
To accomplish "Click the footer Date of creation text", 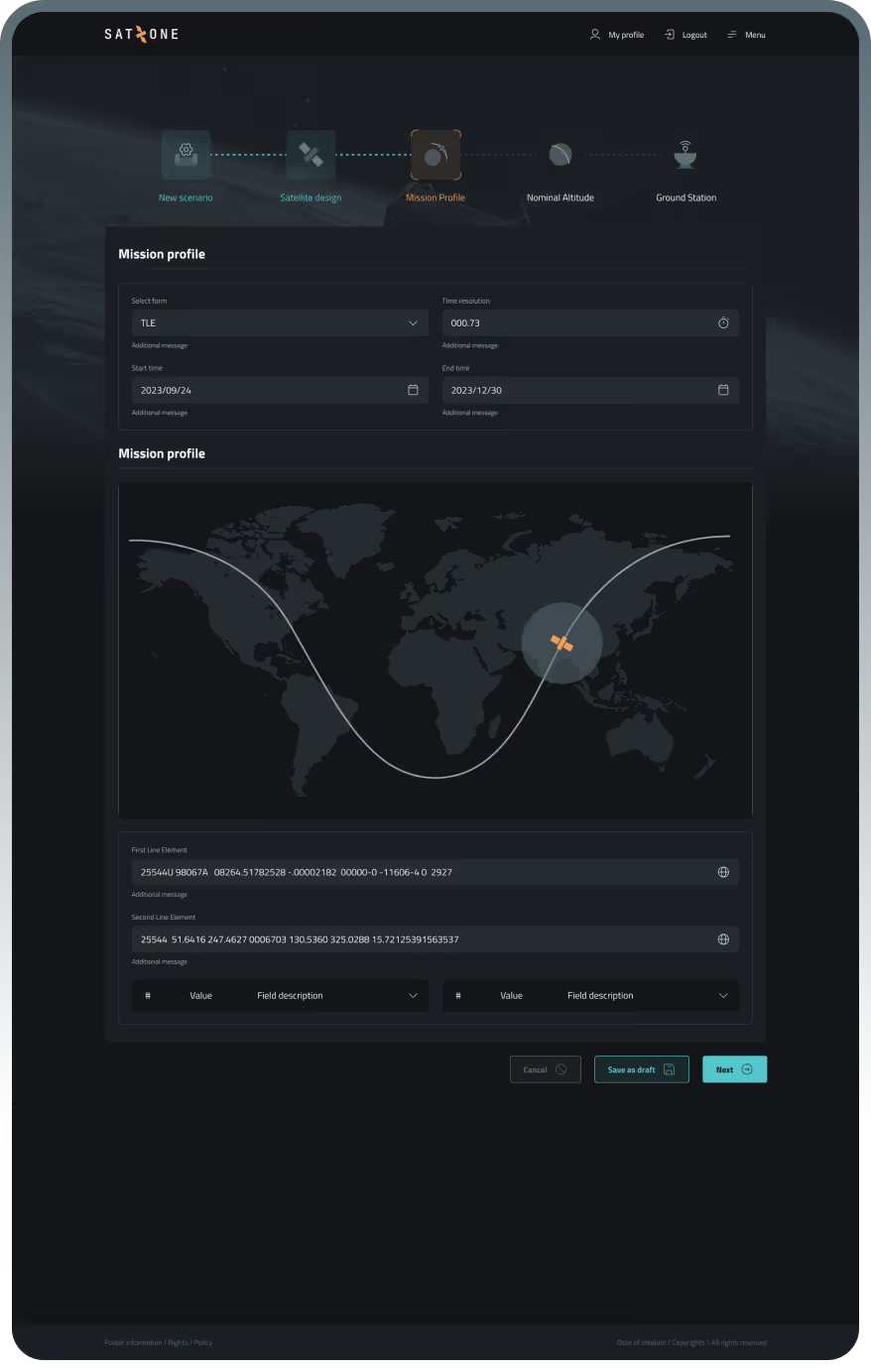I will coord(641,1342).
